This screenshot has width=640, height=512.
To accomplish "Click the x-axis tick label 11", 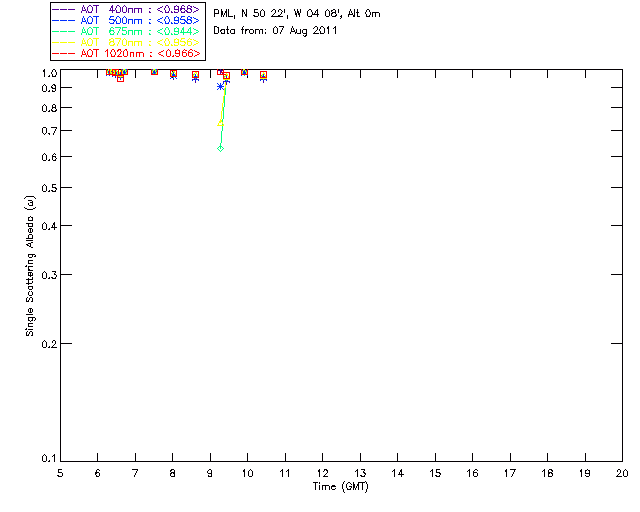I will (x=285, y=473).
